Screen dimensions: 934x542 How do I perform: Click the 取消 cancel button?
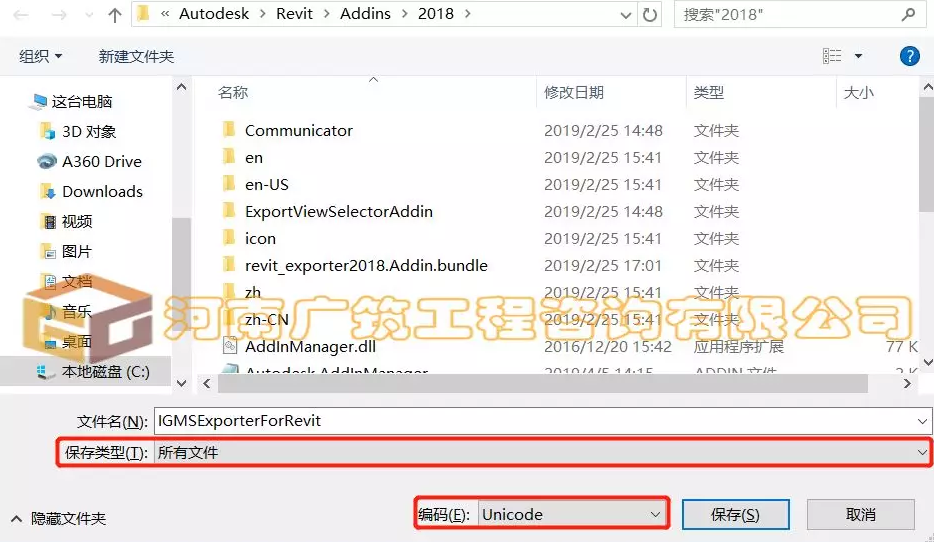861,514
